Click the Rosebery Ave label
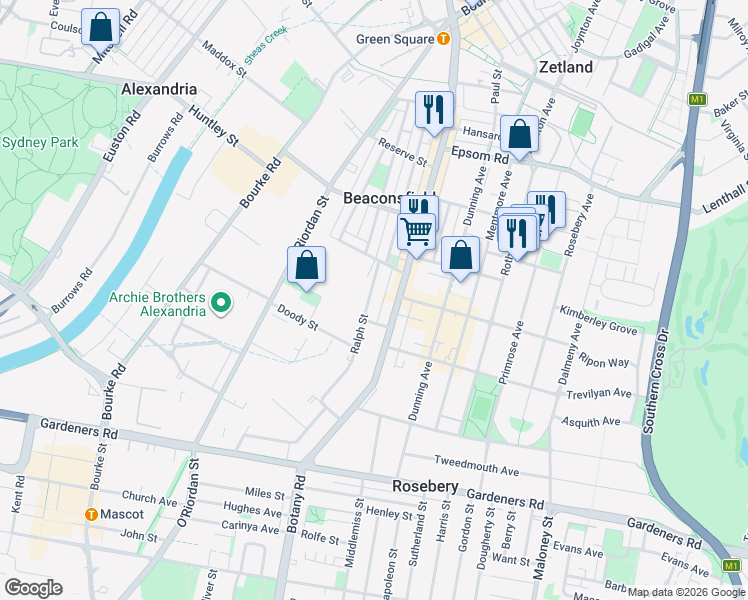Screen dimensions: 748x600 pos(579,225)
